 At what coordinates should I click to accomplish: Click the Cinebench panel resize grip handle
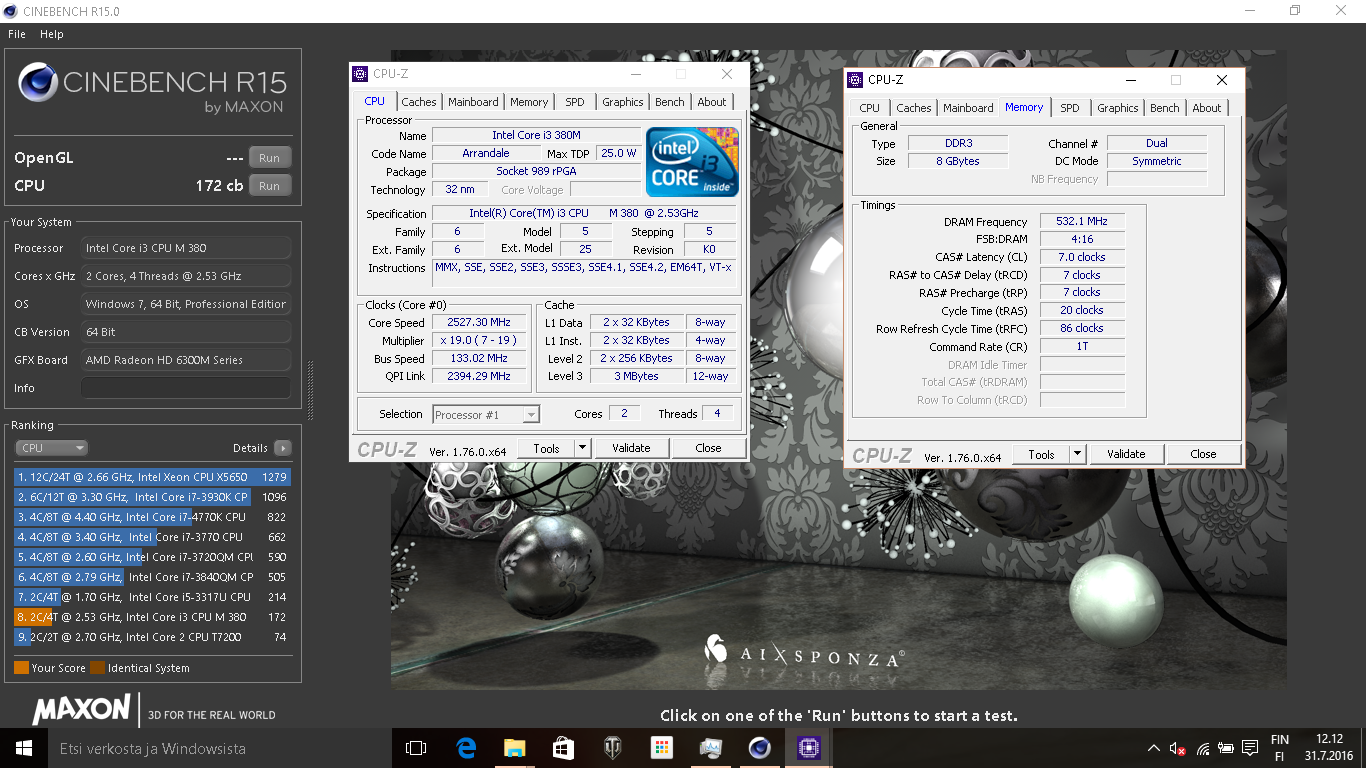click(309, 390)
